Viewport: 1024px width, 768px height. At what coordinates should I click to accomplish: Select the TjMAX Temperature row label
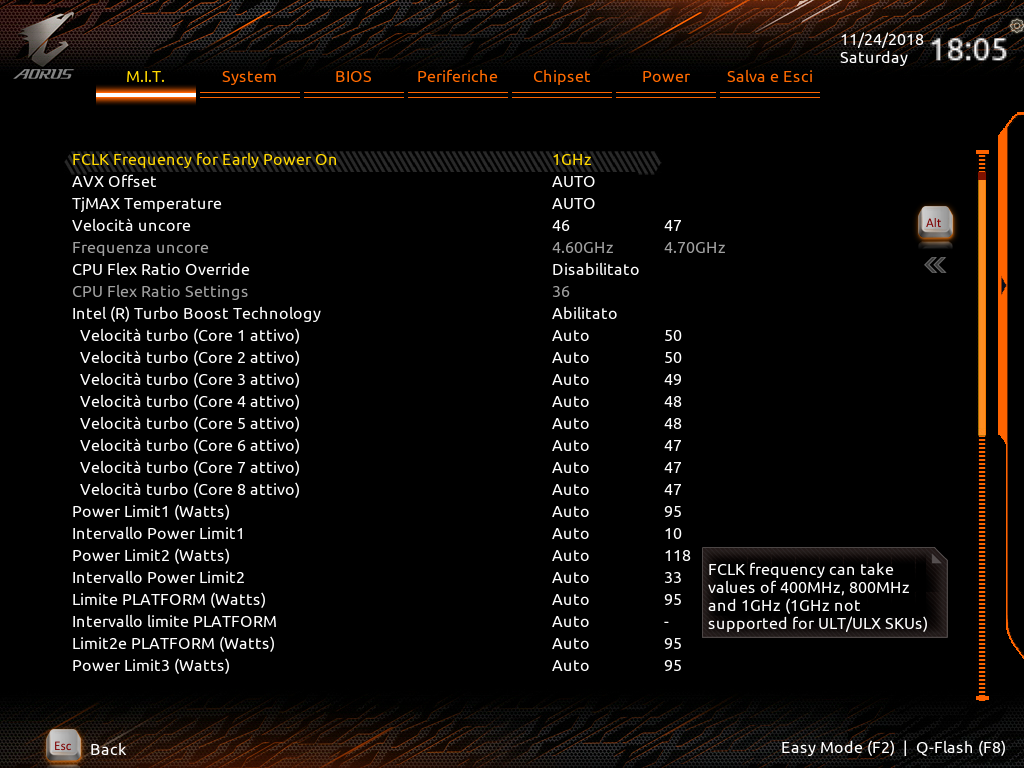pyautogui.click(x=147, y=204)
